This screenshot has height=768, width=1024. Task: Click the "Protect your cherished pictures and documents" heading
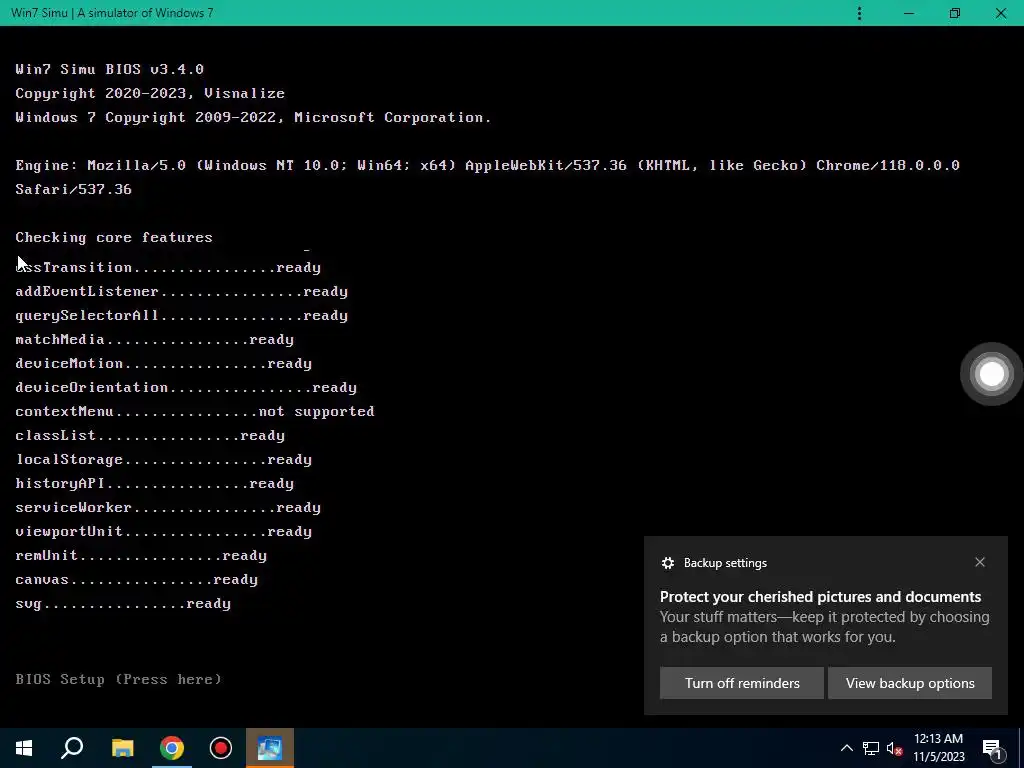[820, 597]
